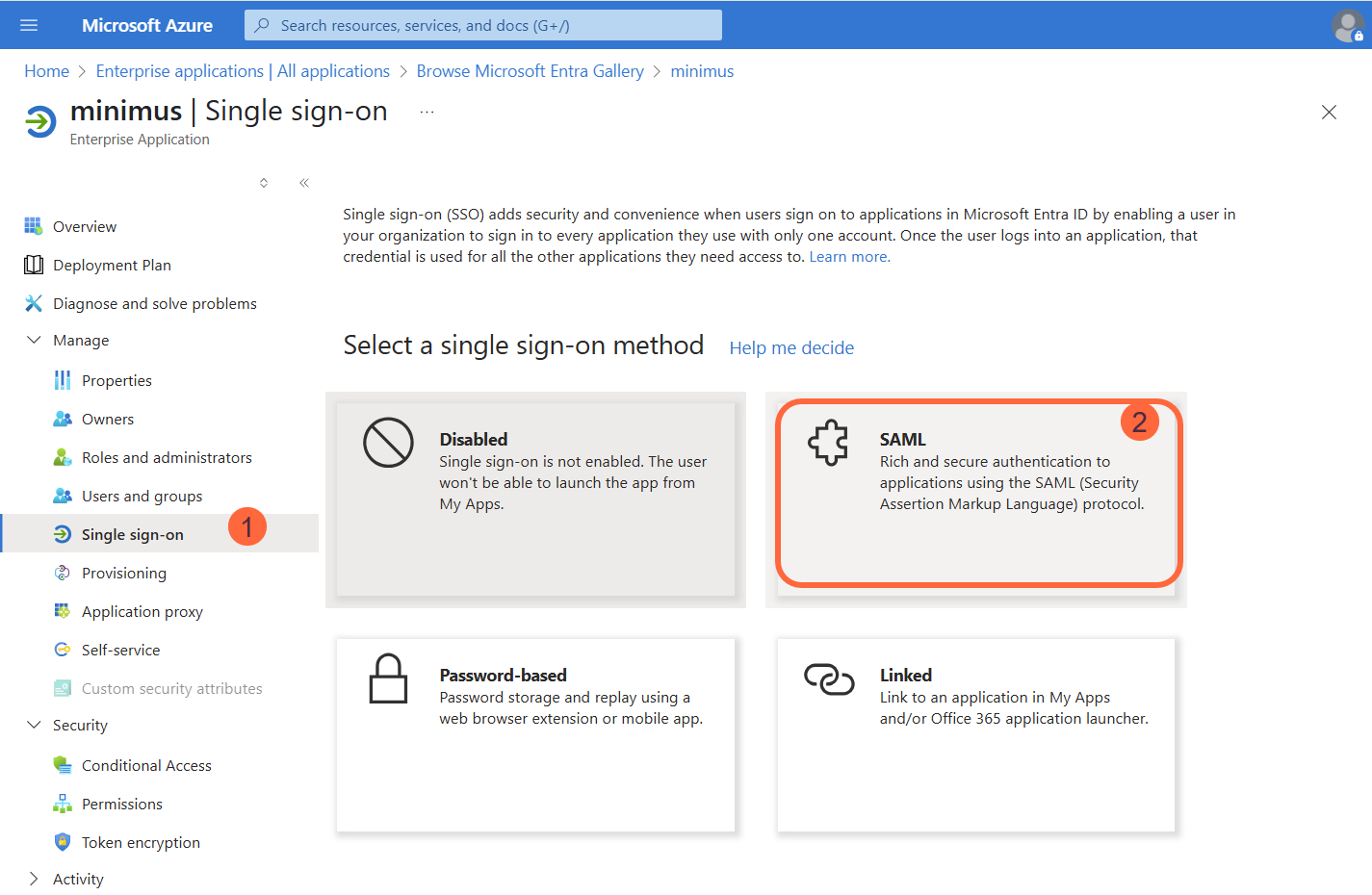Click the Properties bars icon
The height and width of the screenshot is (895, 1372).
pyautogui.click(x=63, y=380)
